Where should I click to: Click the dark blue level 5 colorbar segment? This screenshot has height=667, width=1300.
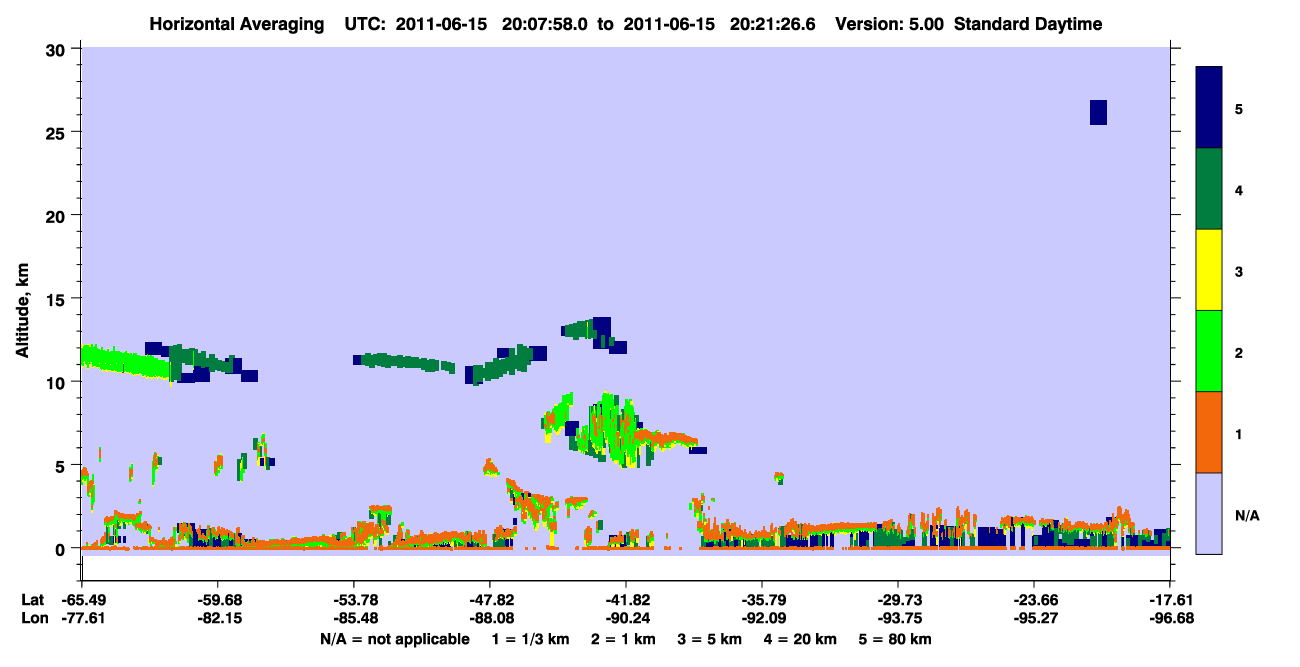pos(1209,108)
